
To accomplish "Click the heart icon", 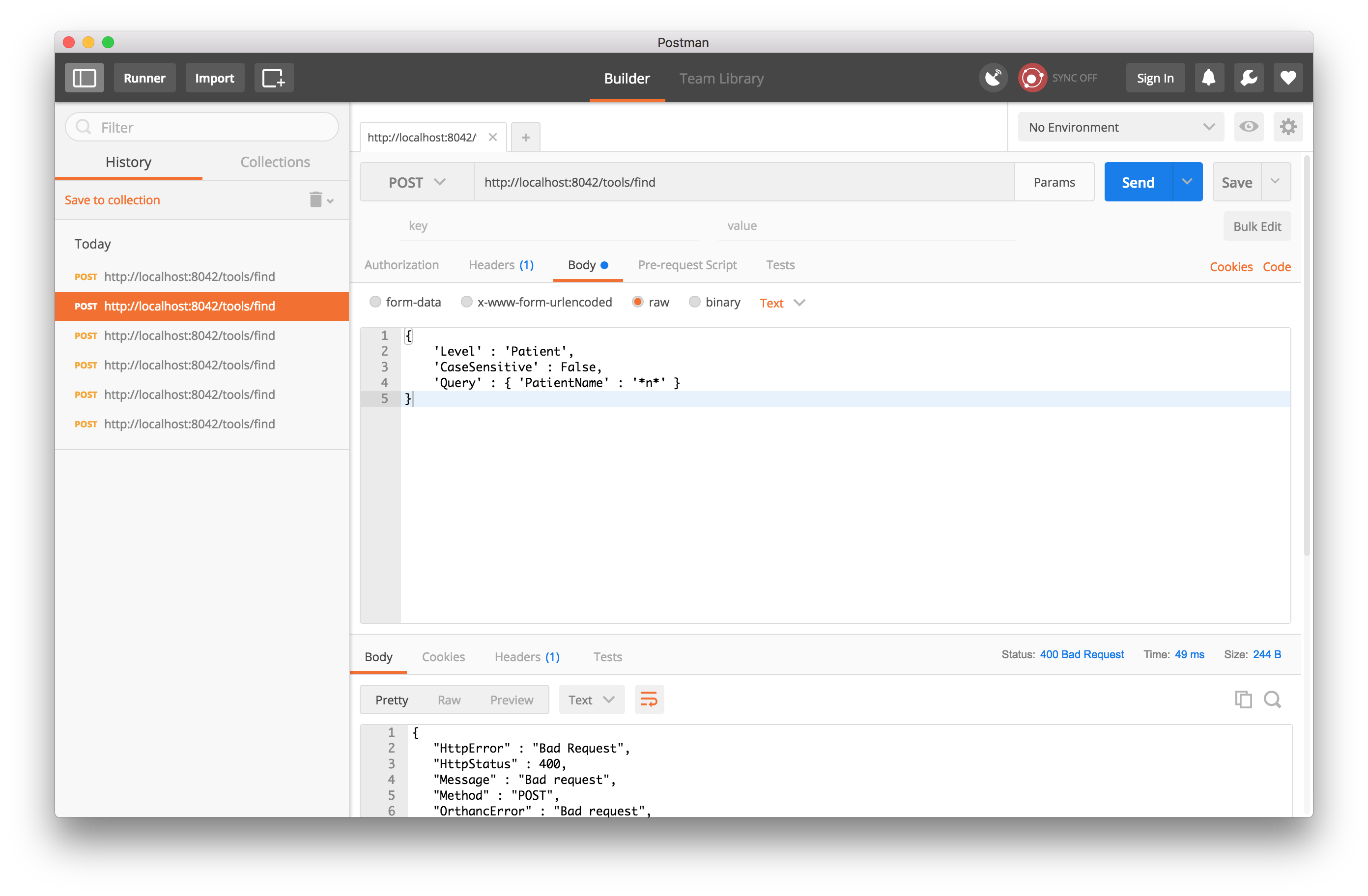I will coord(1287,78).
